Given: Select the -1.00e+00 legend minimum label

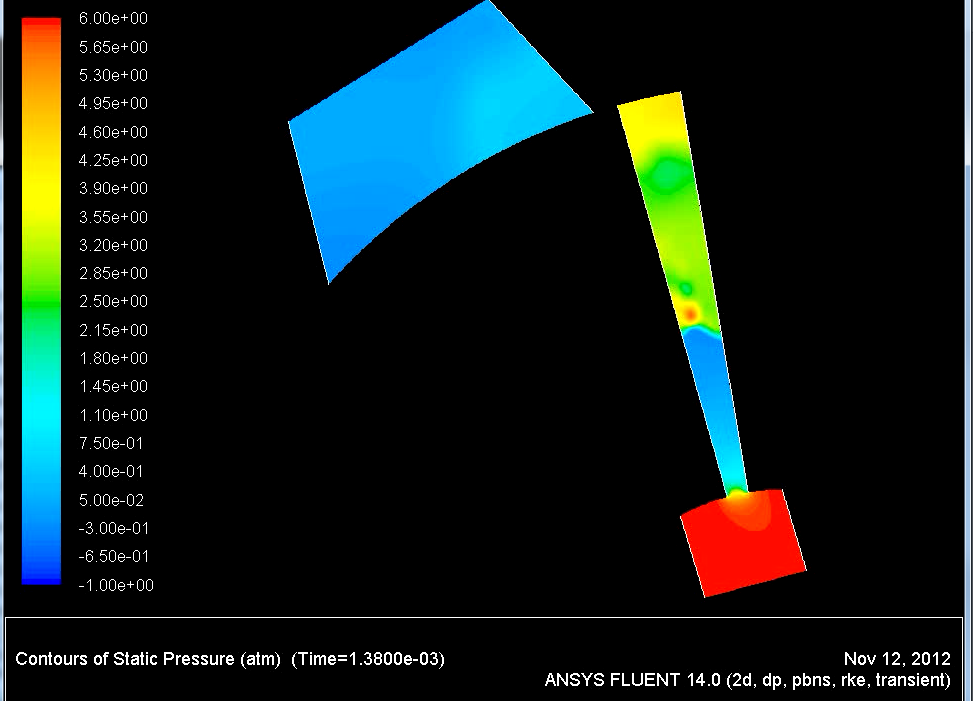Looking at the screenshot, I should coord(113,585).
